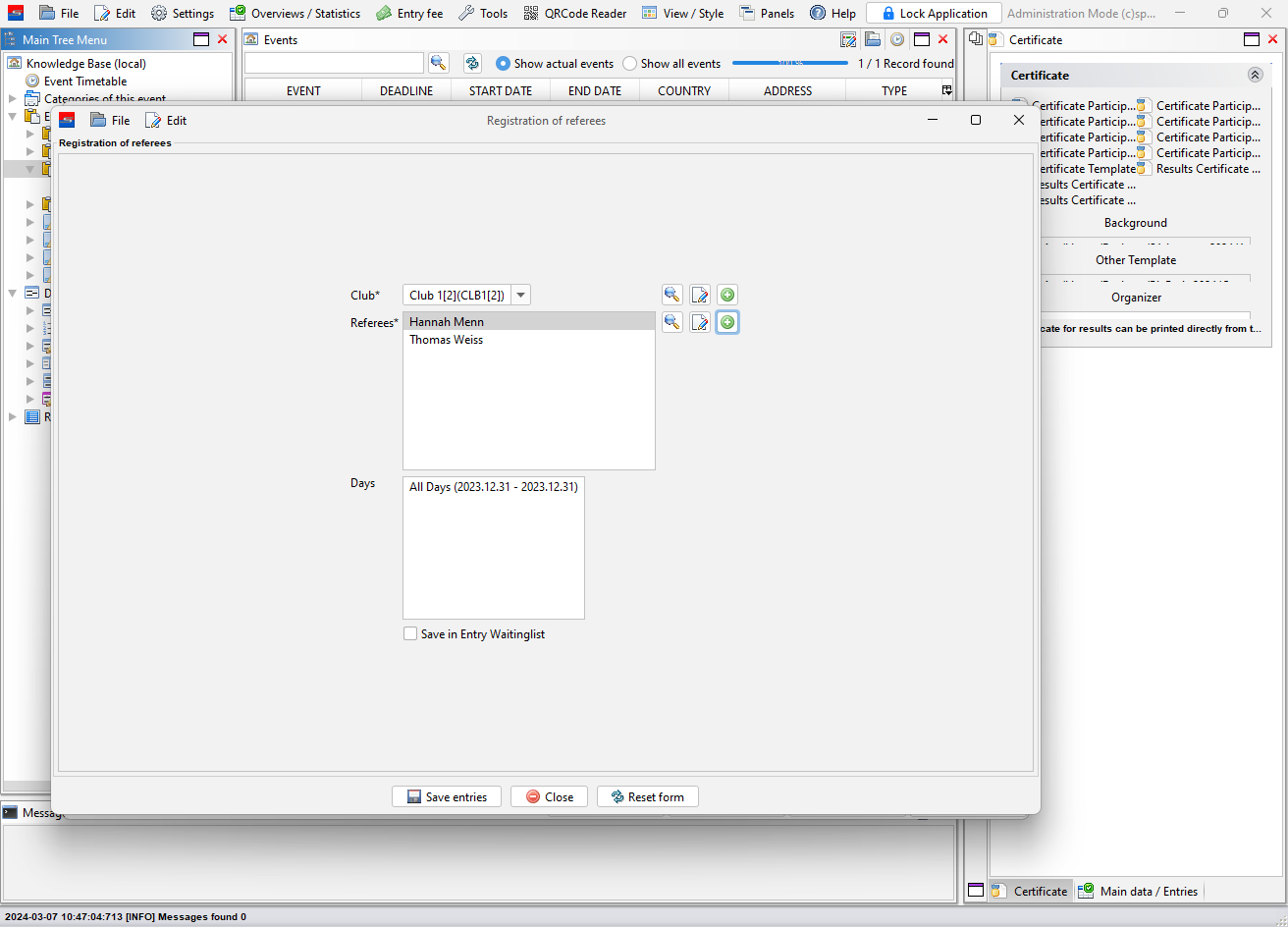Open the QRCode Reader menu
This screenshot has height=928, width=1288.
(574, 13)
